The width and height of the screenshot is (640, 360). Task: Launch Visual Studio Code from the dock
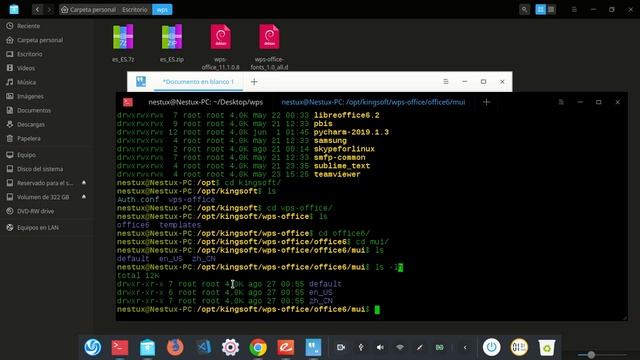[x=203, y=347]
